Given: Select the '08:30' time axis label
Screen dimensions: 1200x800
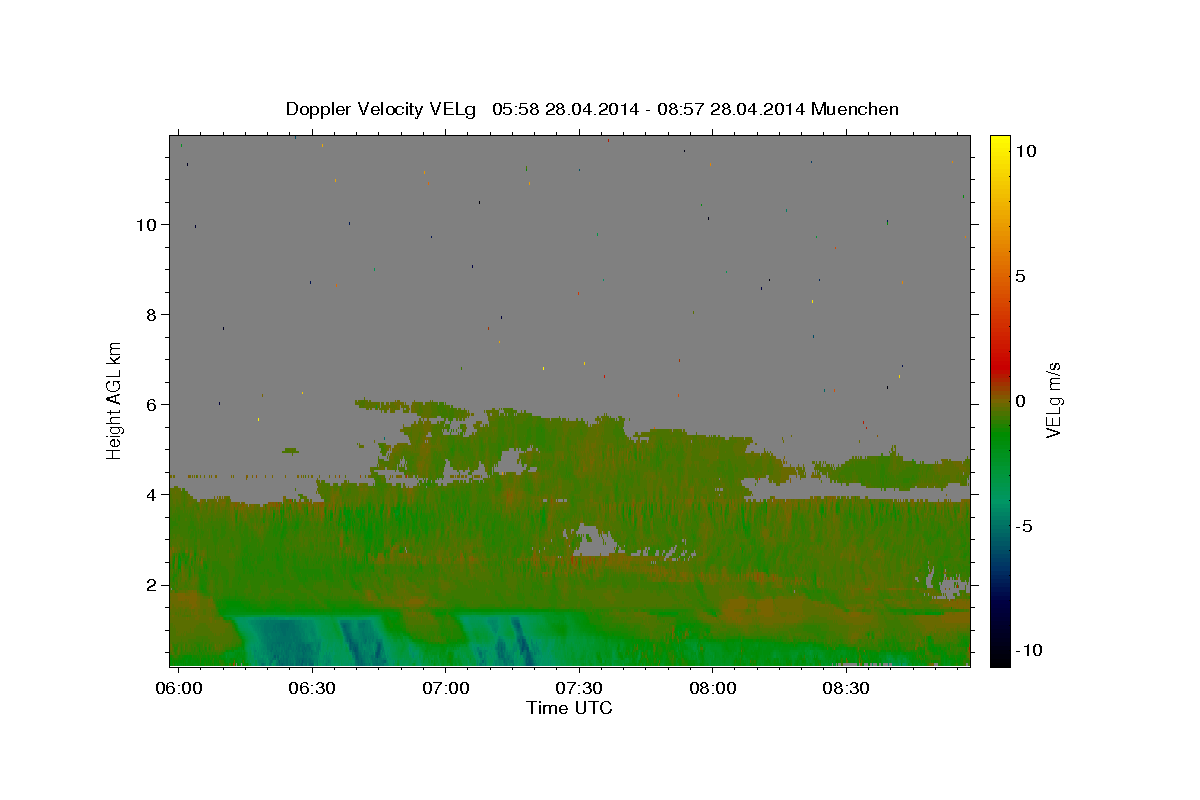Looking at the screenshot, I should 845,688.
